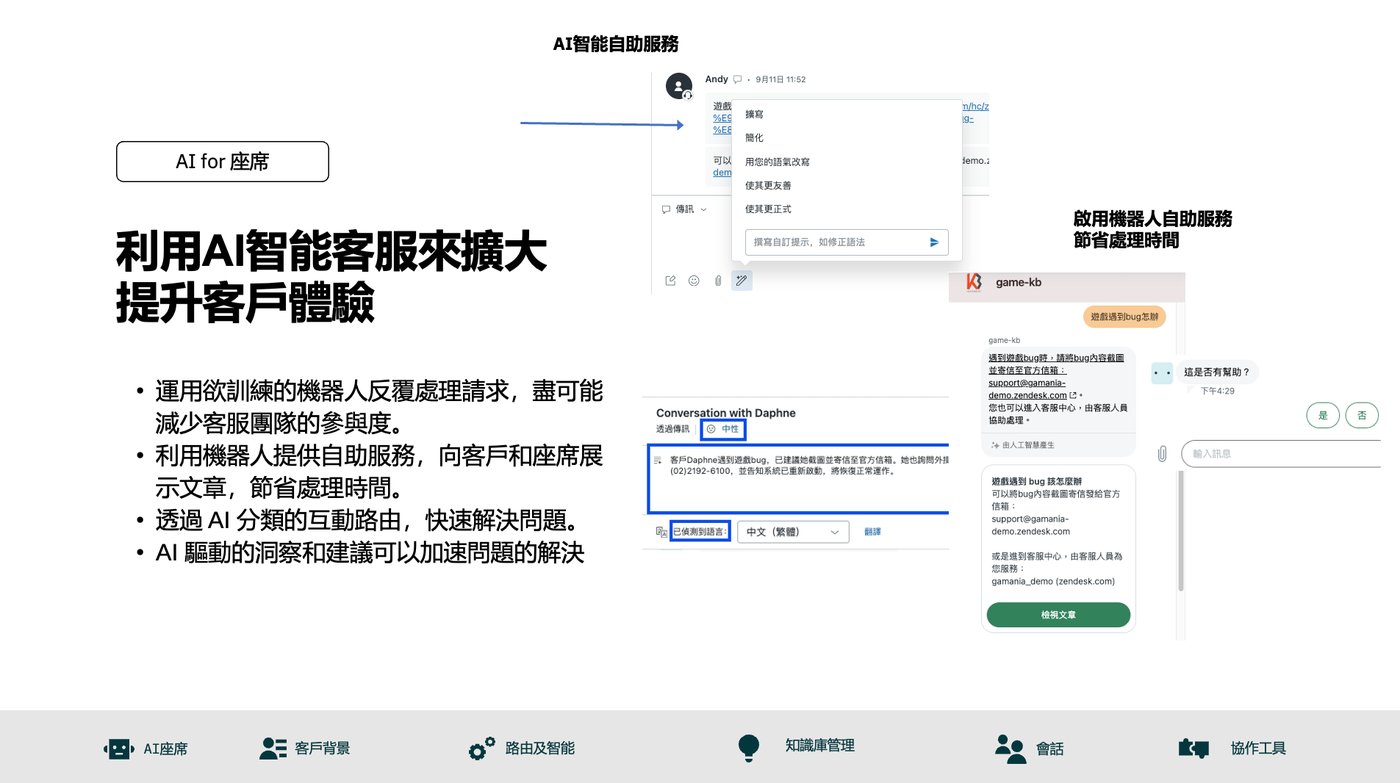Open the 傳訊 channel dropdown
Screen dimensions: 1400x783
click(684, 209)
